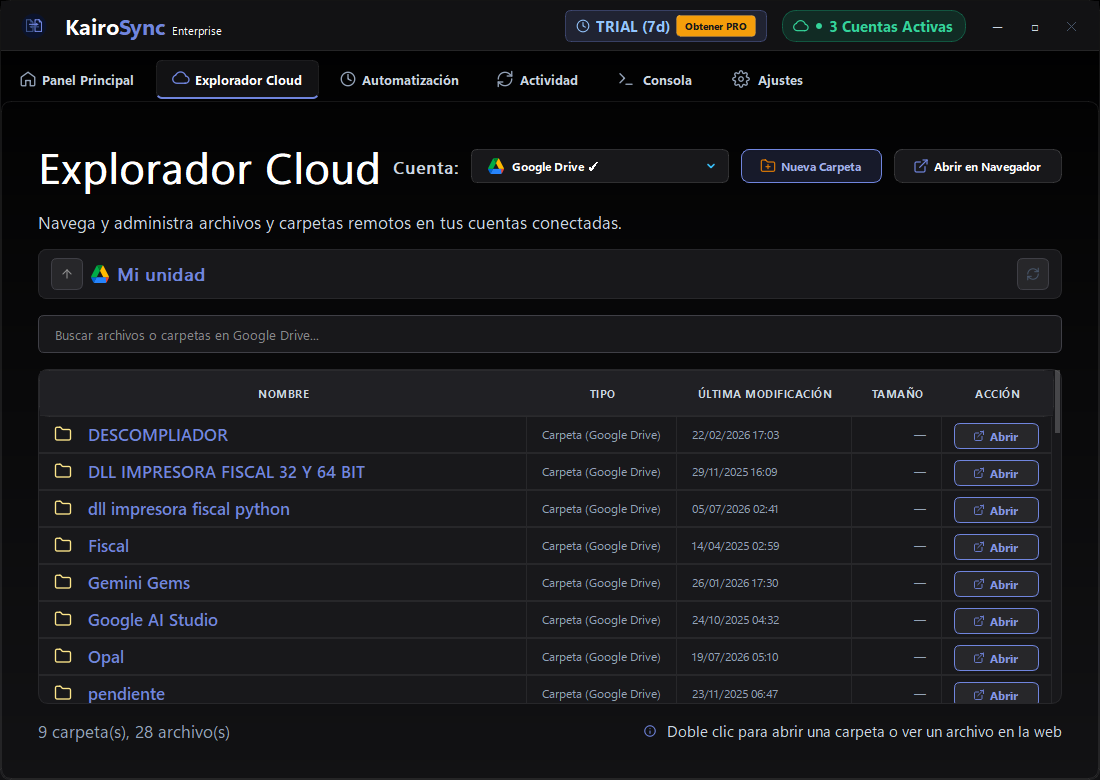Click the cloud icon in Cuentas Activas badge
Screen dimensions: 1100x780
800,27
